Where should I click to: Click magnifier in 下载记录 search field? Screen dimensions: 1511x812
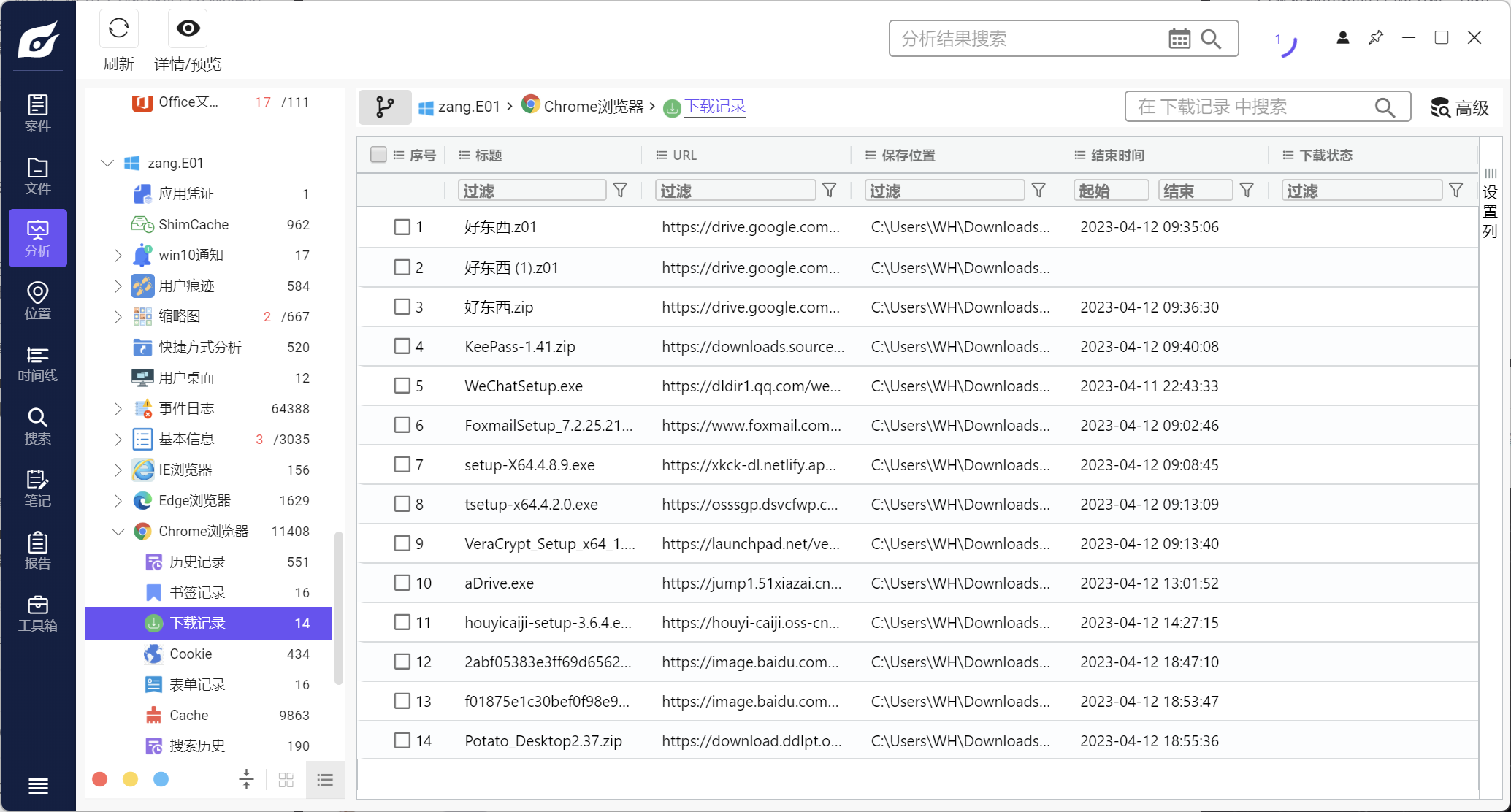(x=1385, y=107)
